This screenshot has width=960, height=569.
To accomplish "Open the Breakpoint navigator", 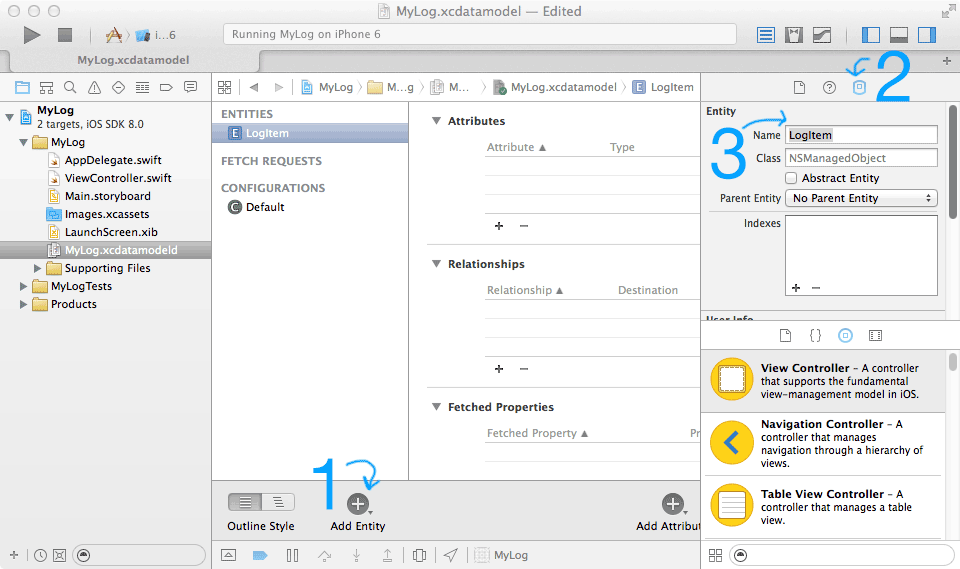I will tap(166, 88).
